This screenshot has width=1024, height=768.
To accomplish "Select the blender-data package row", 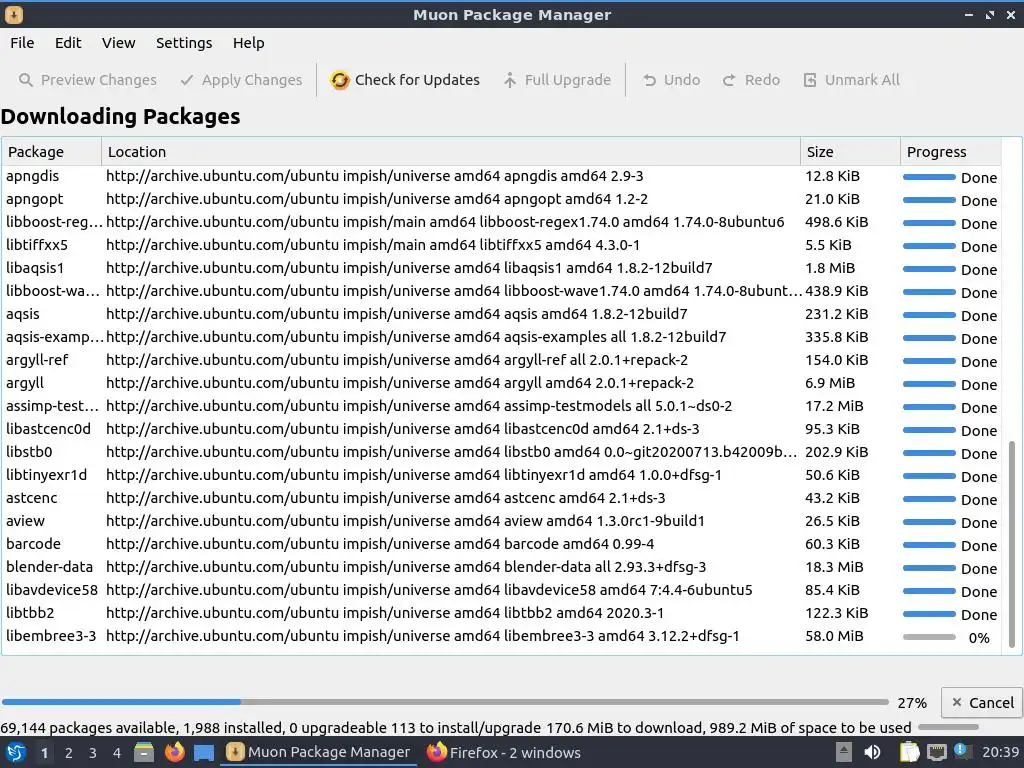I will click(x=501, y=568).
